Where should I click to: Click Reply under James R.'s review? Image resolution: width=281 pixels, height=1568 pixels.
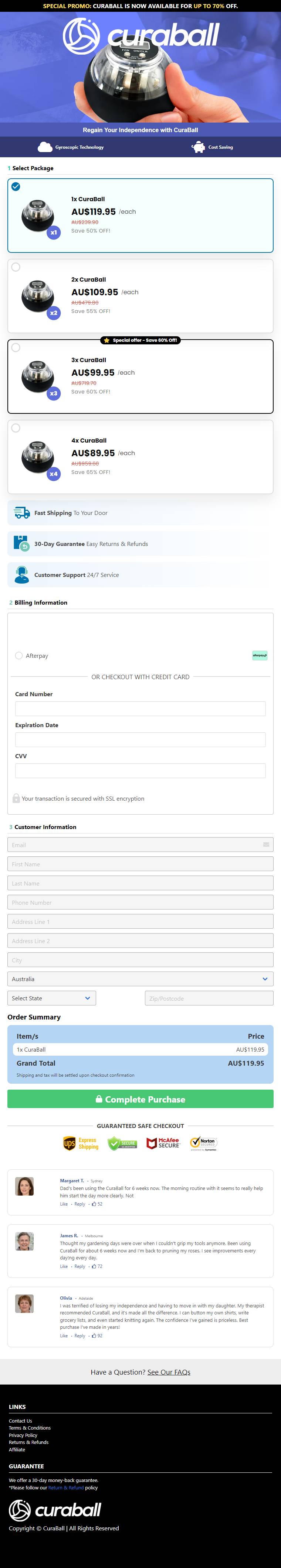[x=80, y=1266]
